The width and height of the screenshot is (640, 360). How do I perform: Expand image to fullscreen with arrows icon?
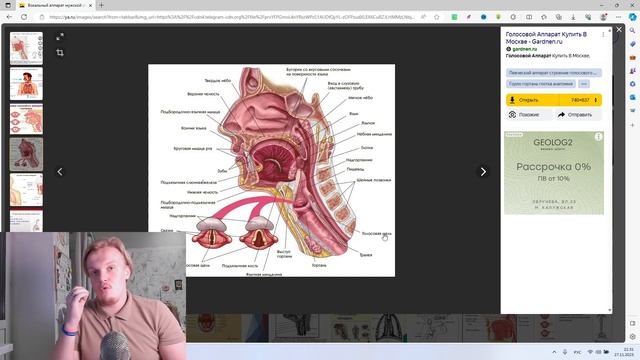[60, 37]
